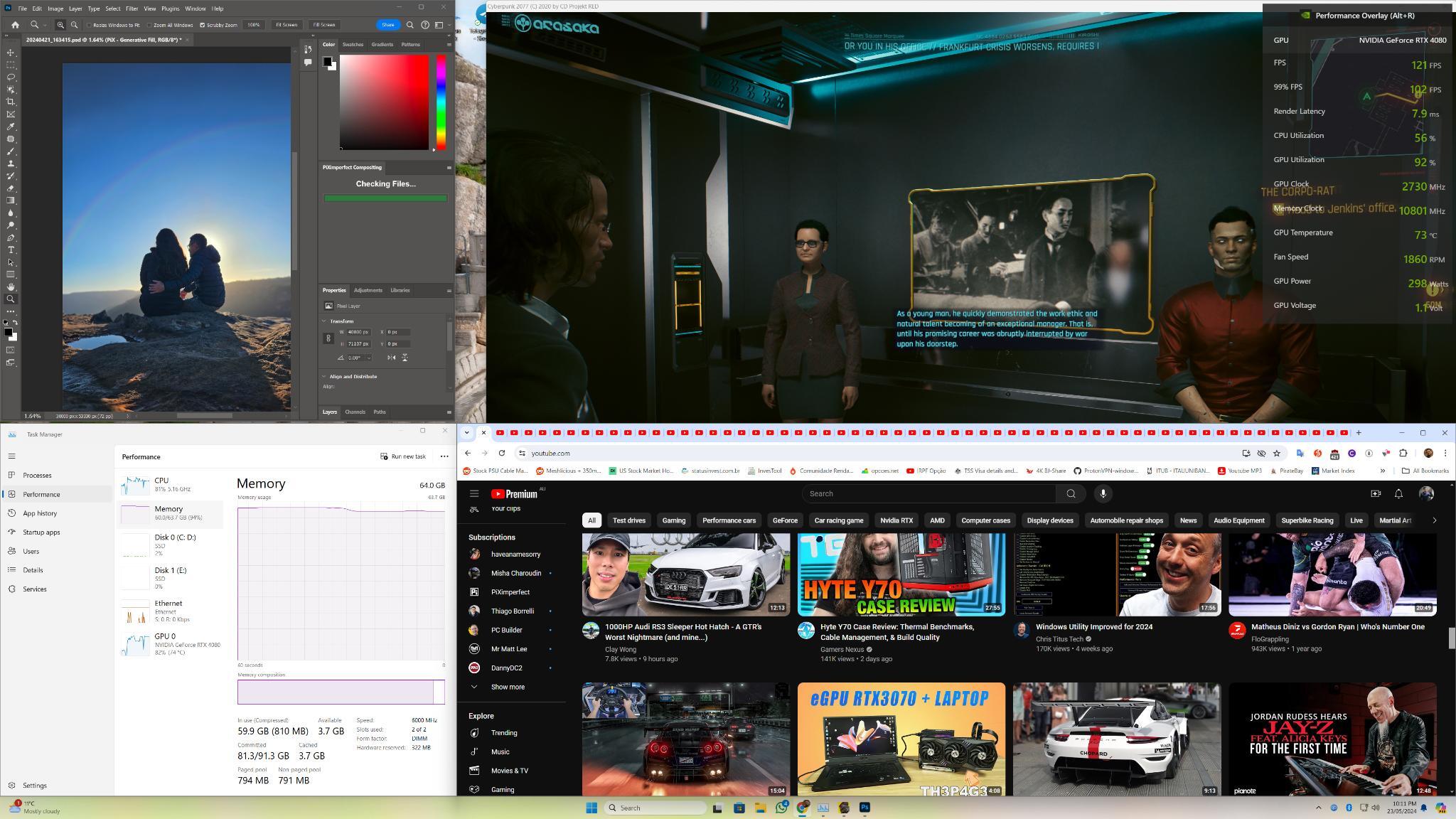
Task: Click YouTube voice search microphone
Action: point(1103,493)
